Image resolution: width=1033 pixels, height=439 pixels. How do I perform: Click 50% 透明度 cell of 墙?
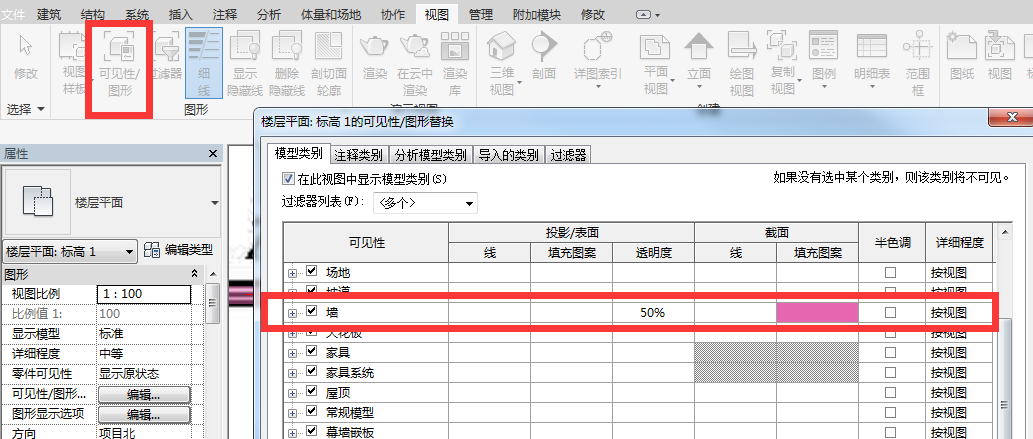653,312
